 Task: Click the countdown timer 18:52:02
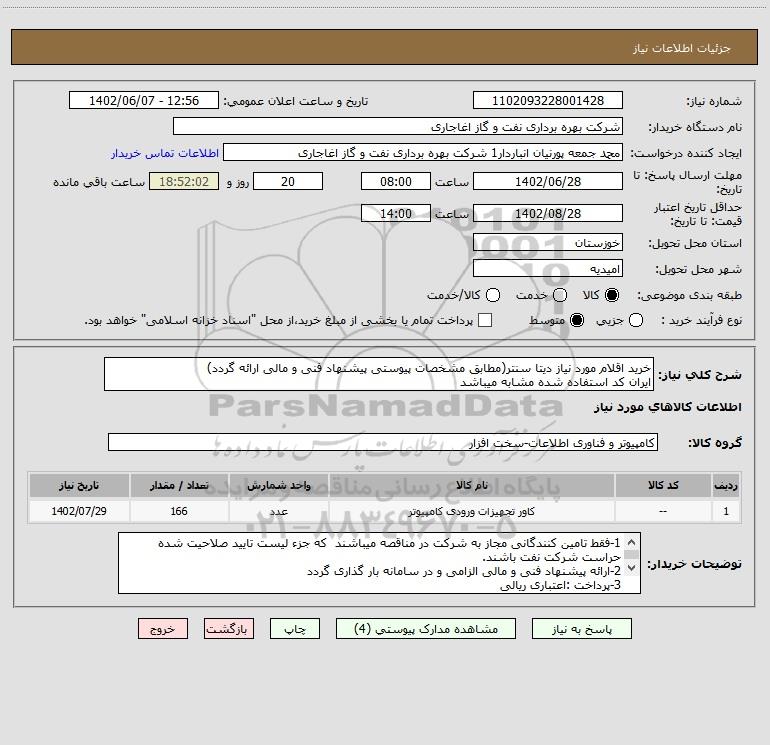pyautogui.click(x=184, y=181)
